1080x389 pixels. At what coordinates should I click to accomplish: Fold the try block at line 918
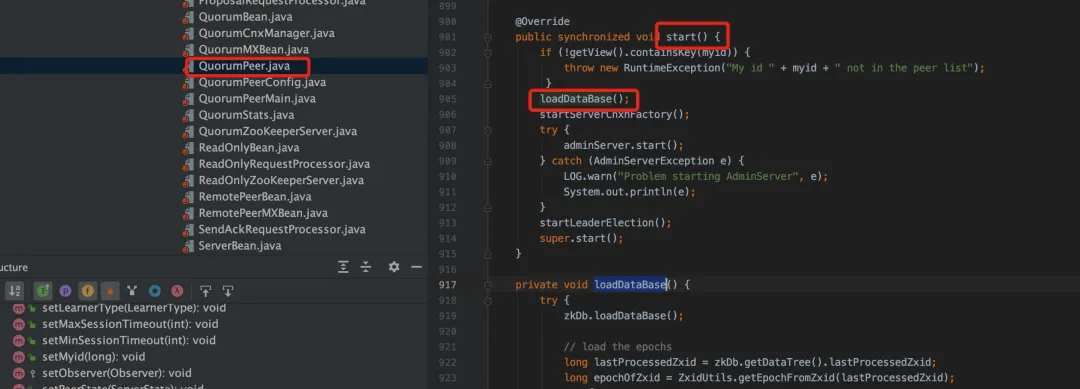click(487, 300)
